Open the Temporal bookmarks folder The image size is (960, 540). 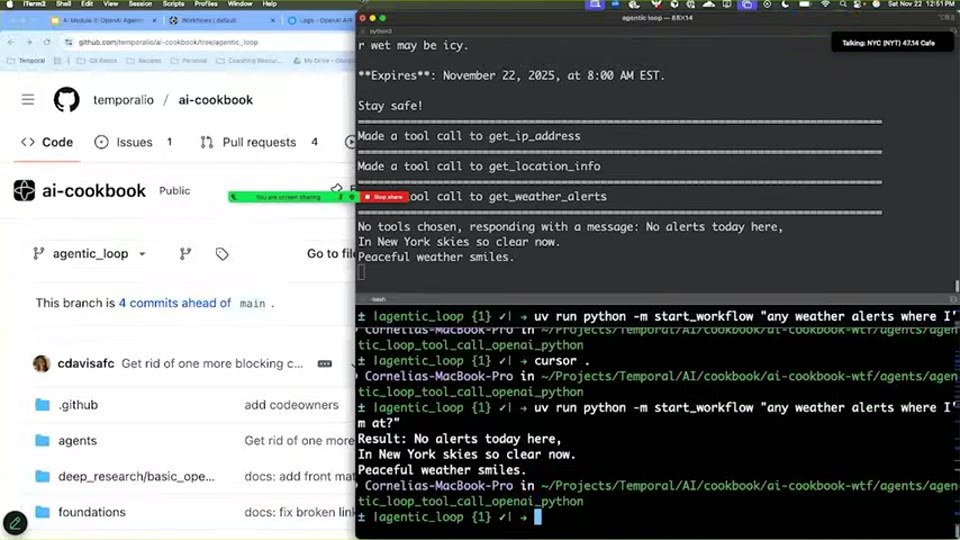click(26, 61)
